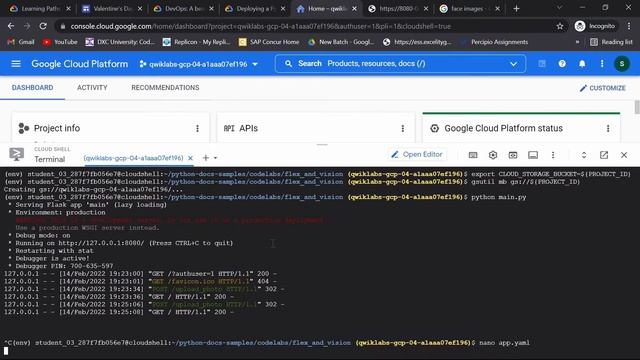Open the Percipio Assignments bookmark
The width and height of the screenshot is (640, 360).
point(494,42)
